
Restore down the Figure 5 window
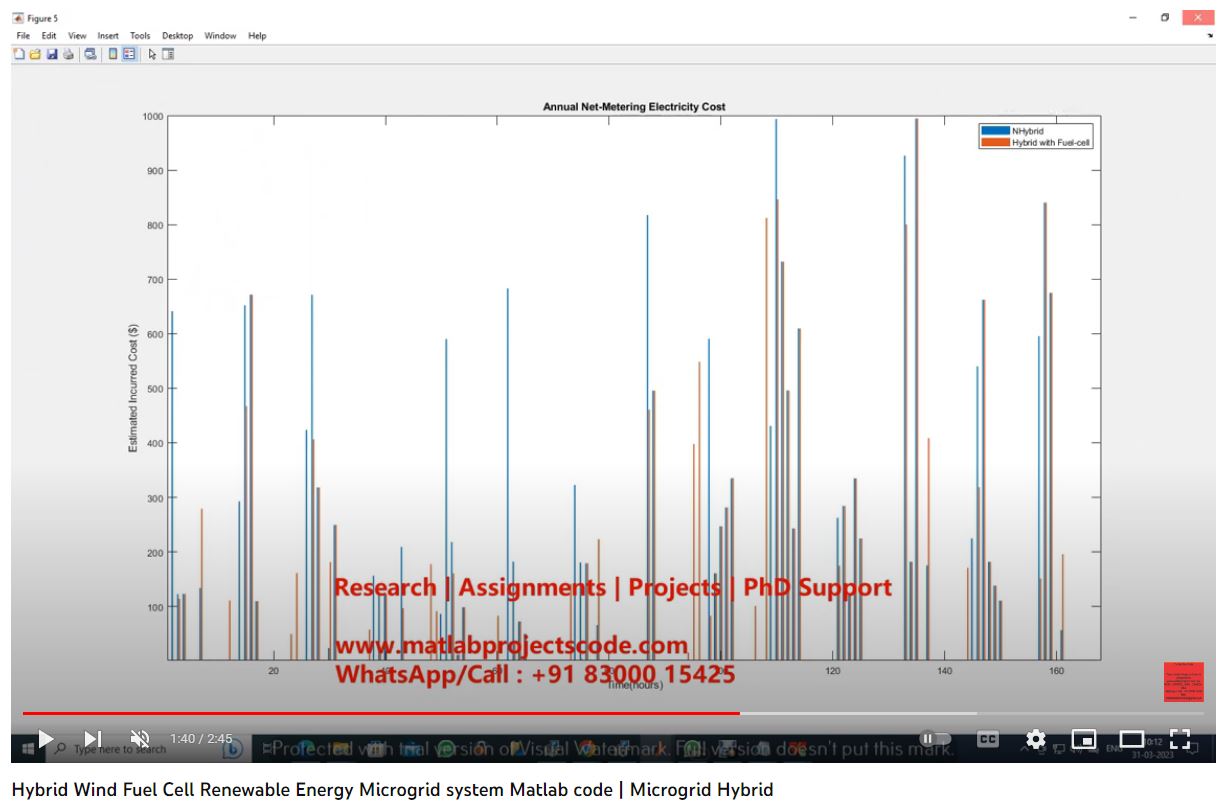[1165, 18]
